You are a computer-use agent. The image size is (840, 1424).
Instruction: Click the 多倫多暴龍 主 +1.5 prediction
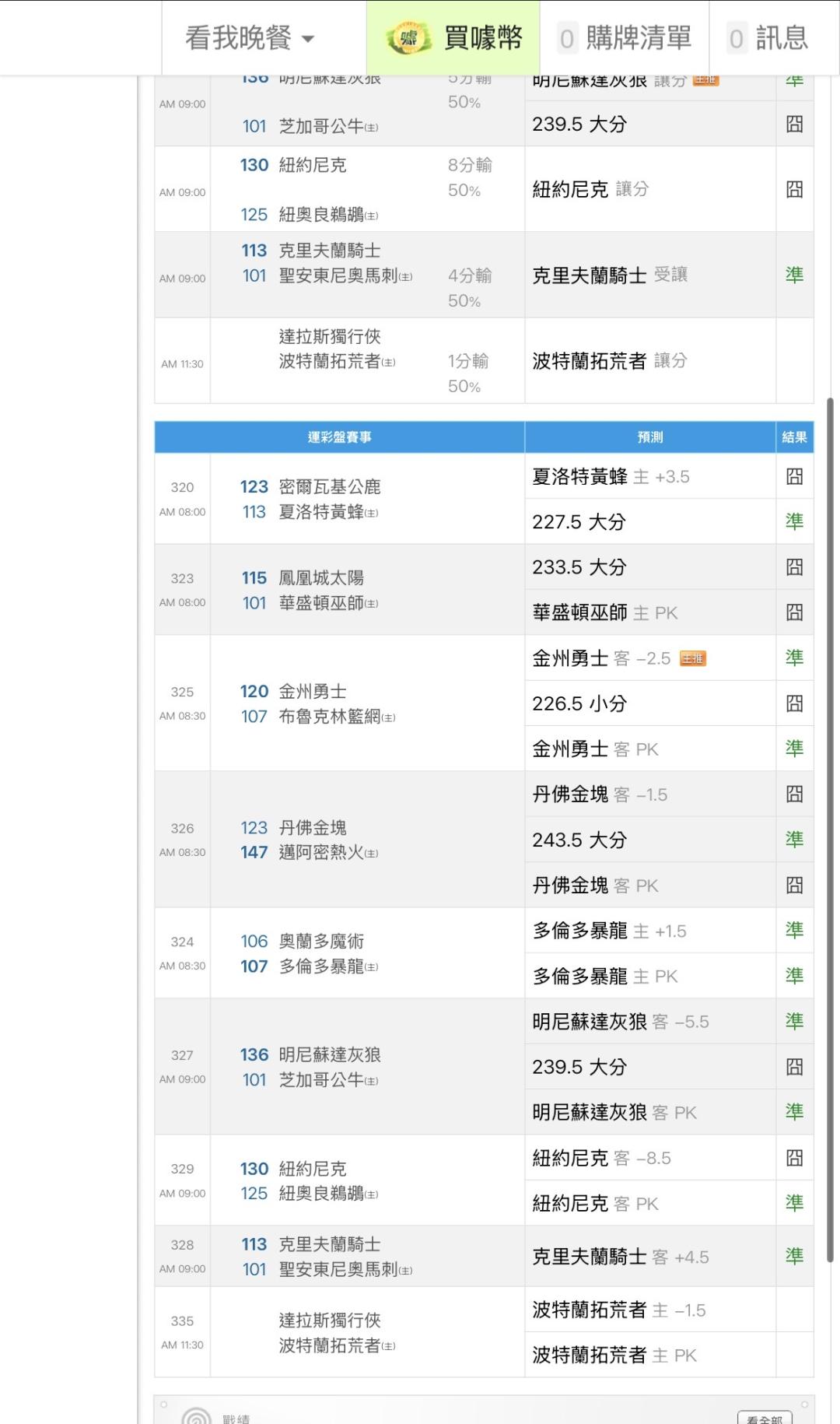tap(609, 931)
